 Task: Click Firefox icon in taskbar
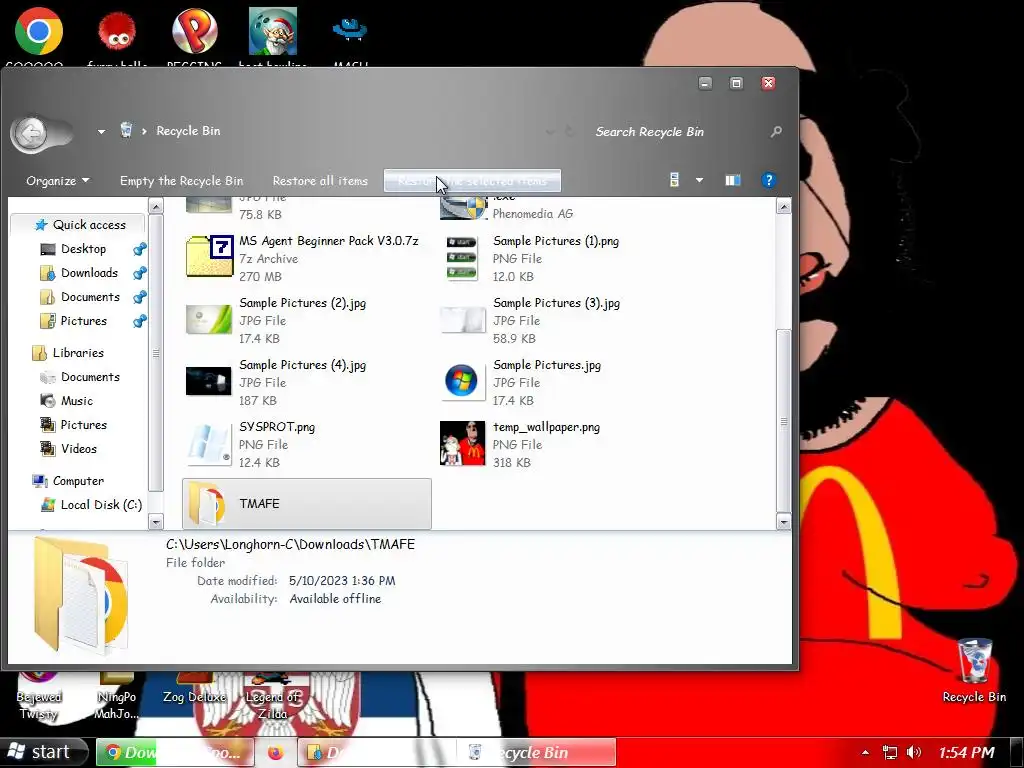pos(276,753)
